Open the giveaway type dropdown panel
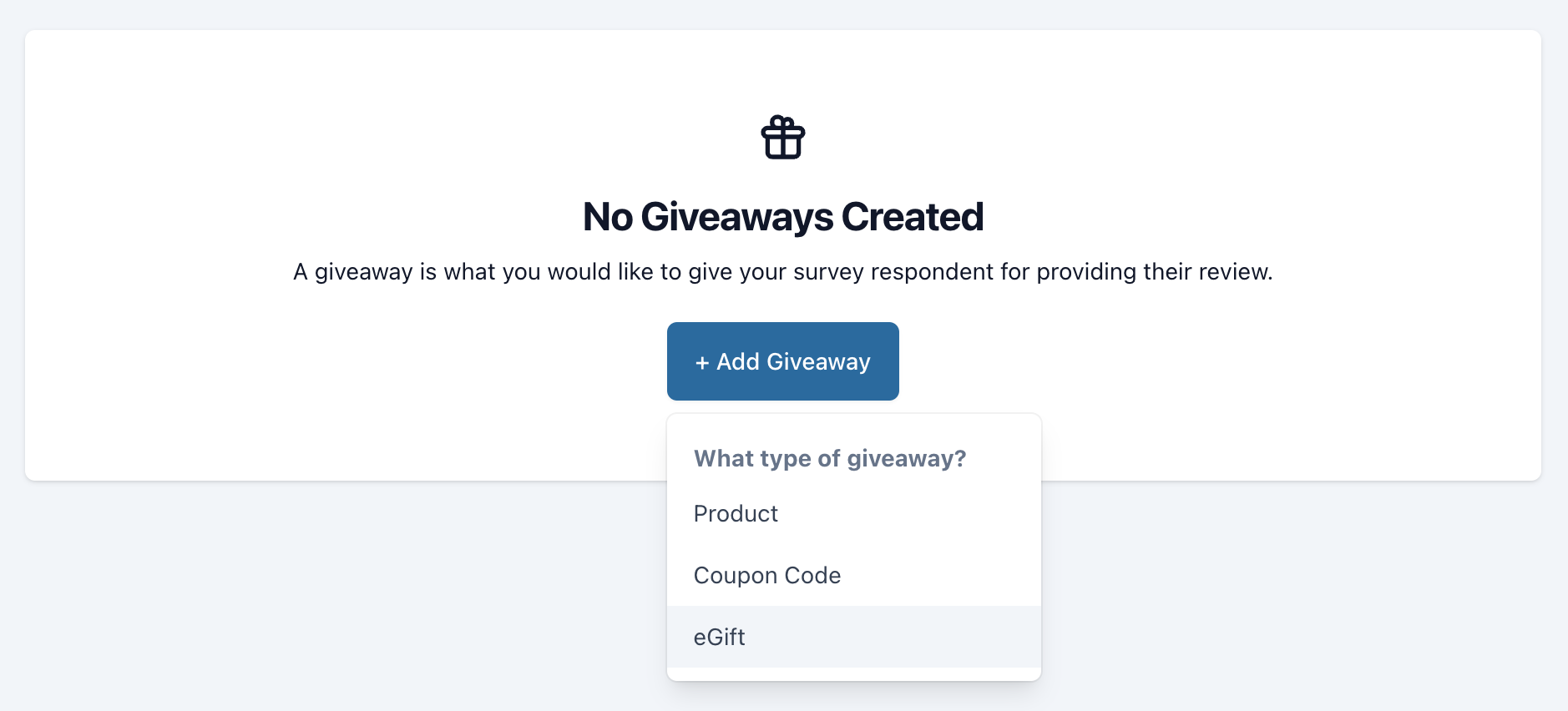 pyautogui.click(x=853, y=546)
